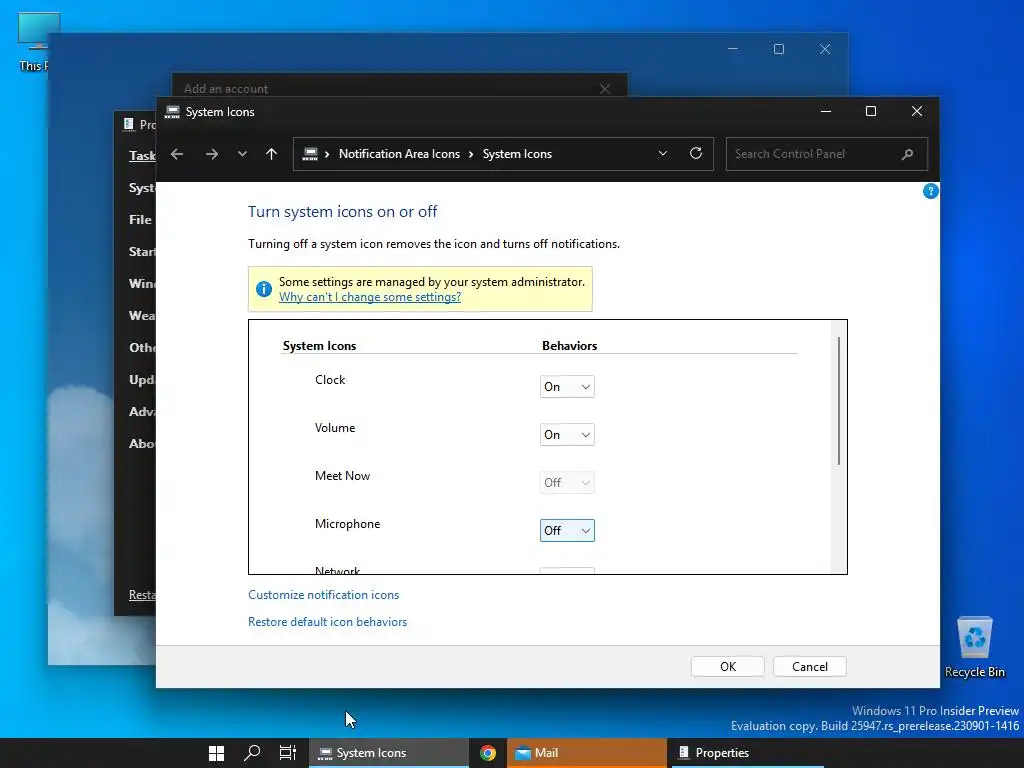1024x768 pixels.
Task: Minimize the System Icons window
Action: (x=825, y=112)
